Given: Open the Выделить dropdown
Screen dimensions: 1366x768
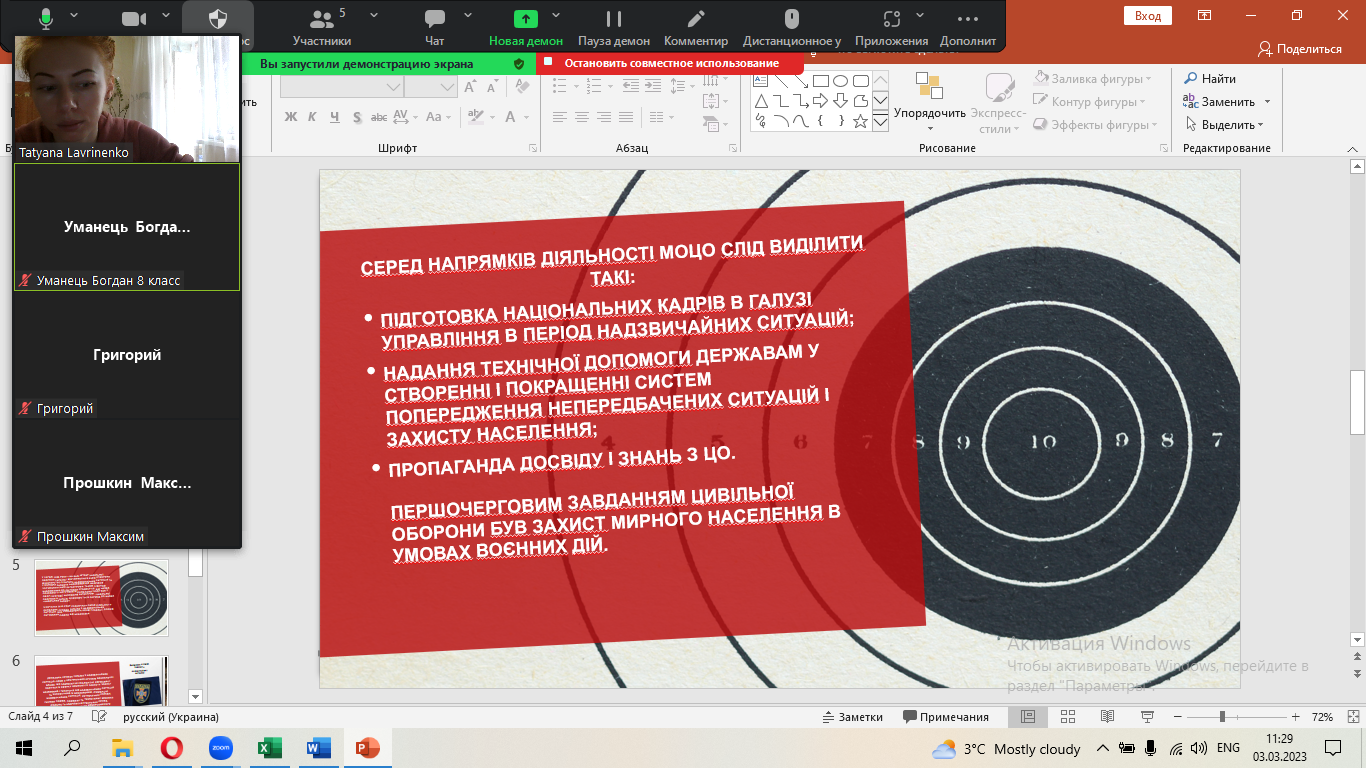Looking at the screenshot, I should tap(1225, 125).
